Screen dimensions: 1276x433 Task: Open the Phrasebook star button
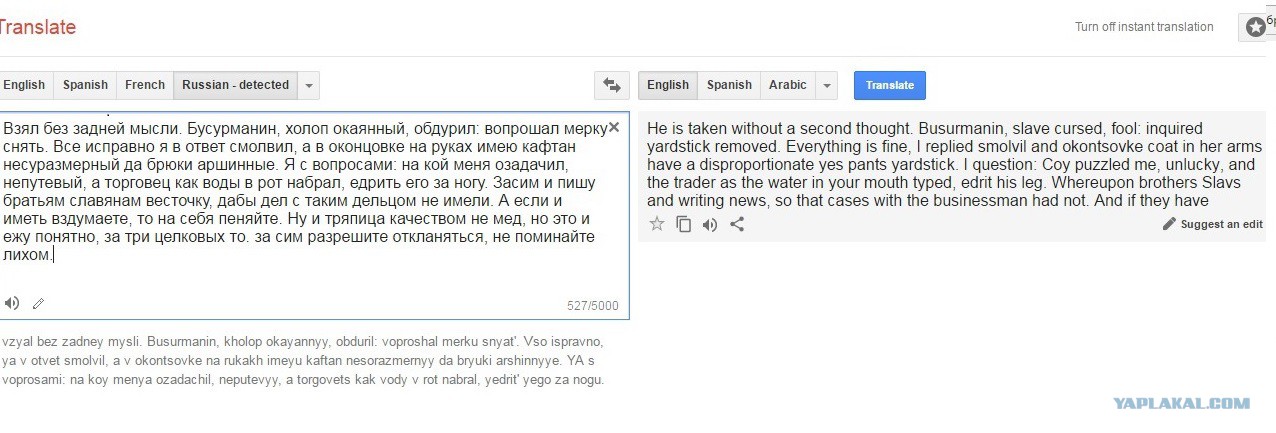tap(1256, 27)
